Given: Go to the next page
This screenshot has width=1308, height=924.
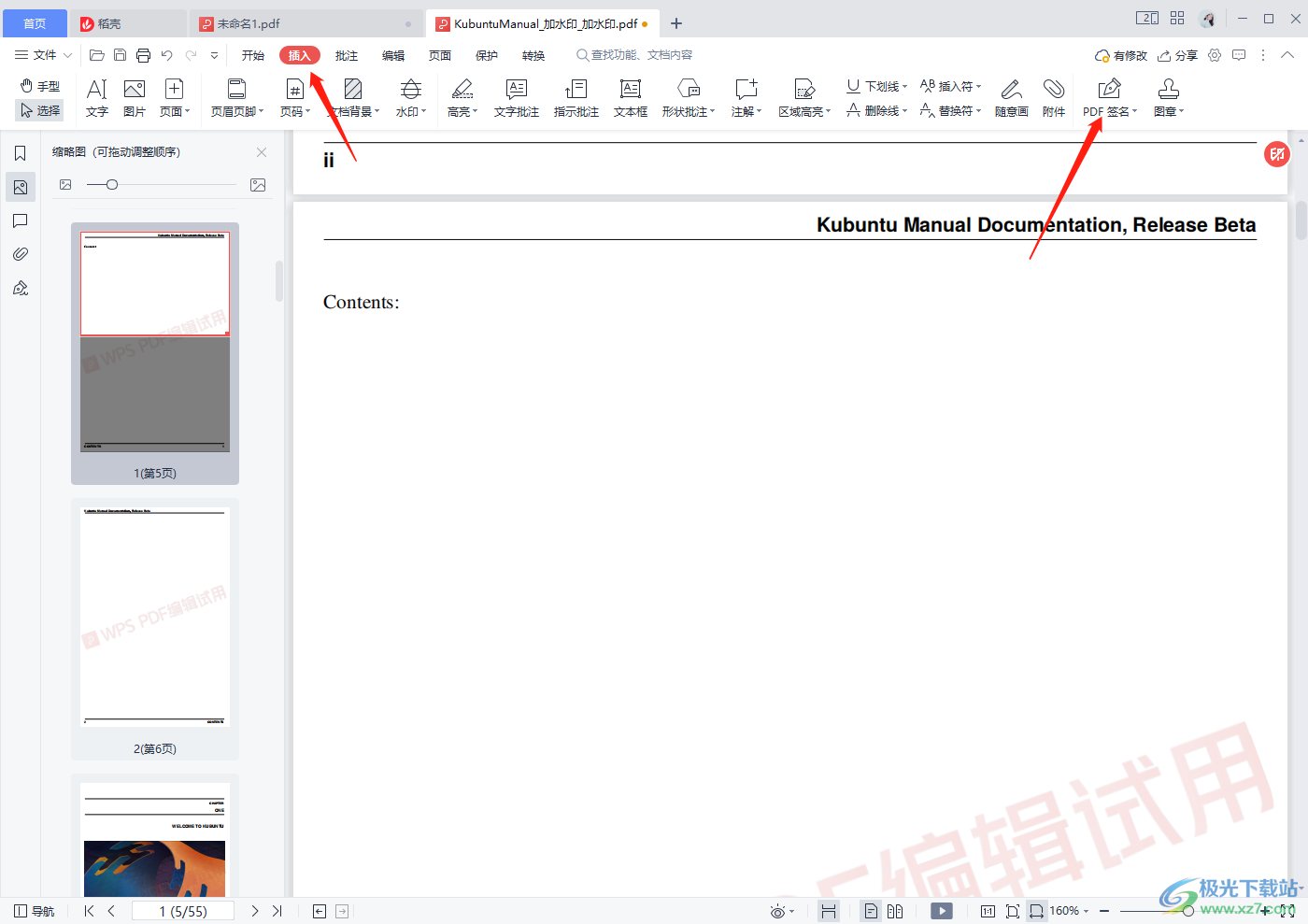Looking at the screenshot, I should point(254,911).
